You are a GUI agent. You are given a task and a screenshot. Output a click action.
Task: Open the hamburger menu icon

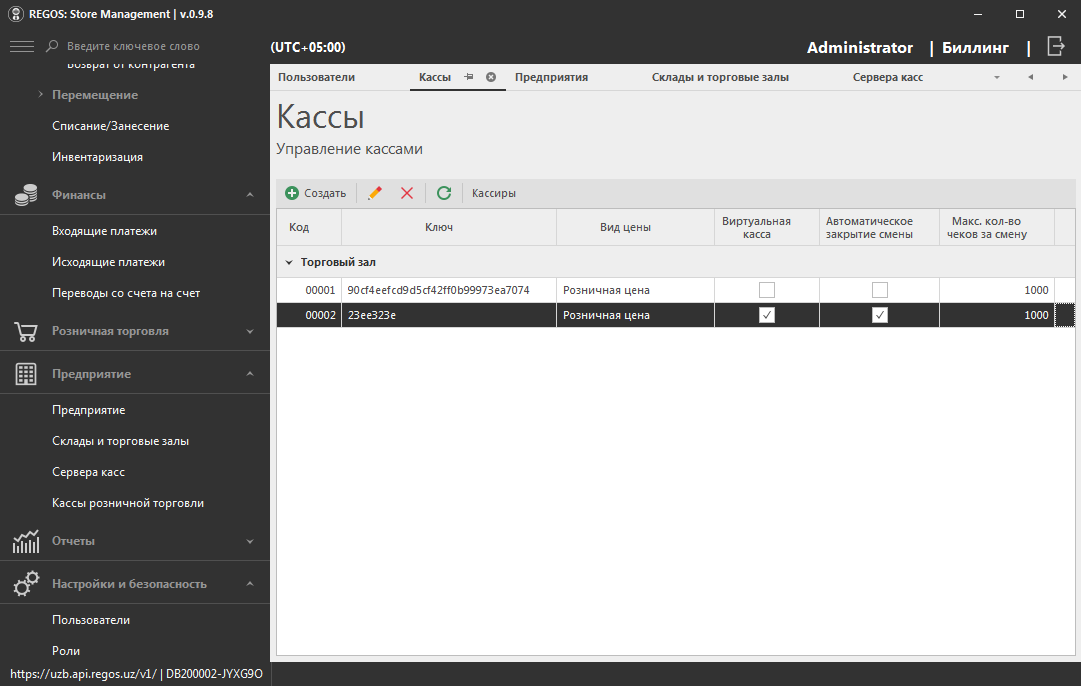click(21, 46)
